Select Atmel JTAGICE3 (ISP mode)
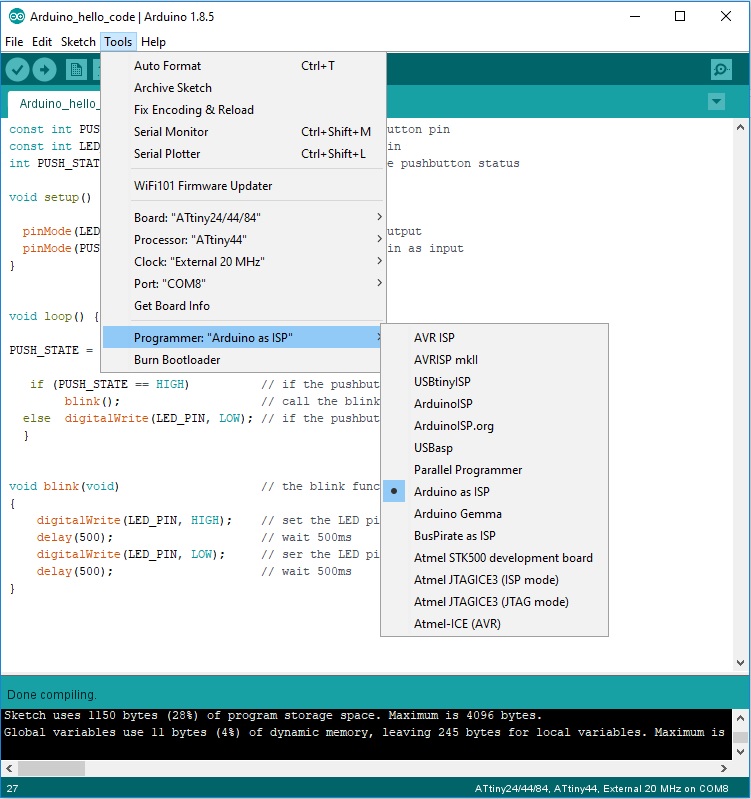Screen dimensions: 751x799 (494, 579)
